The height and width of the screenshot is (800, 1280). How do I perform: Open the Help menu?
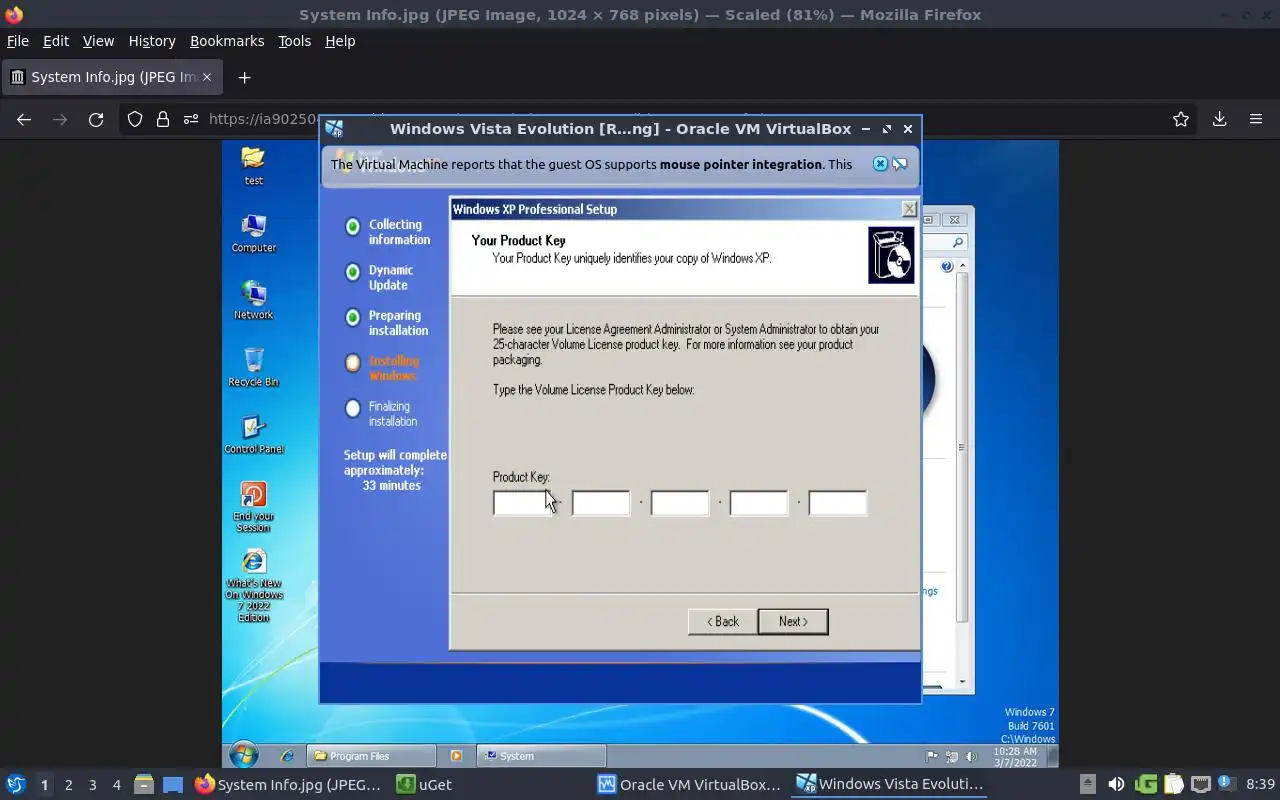(x=340, y=41)
